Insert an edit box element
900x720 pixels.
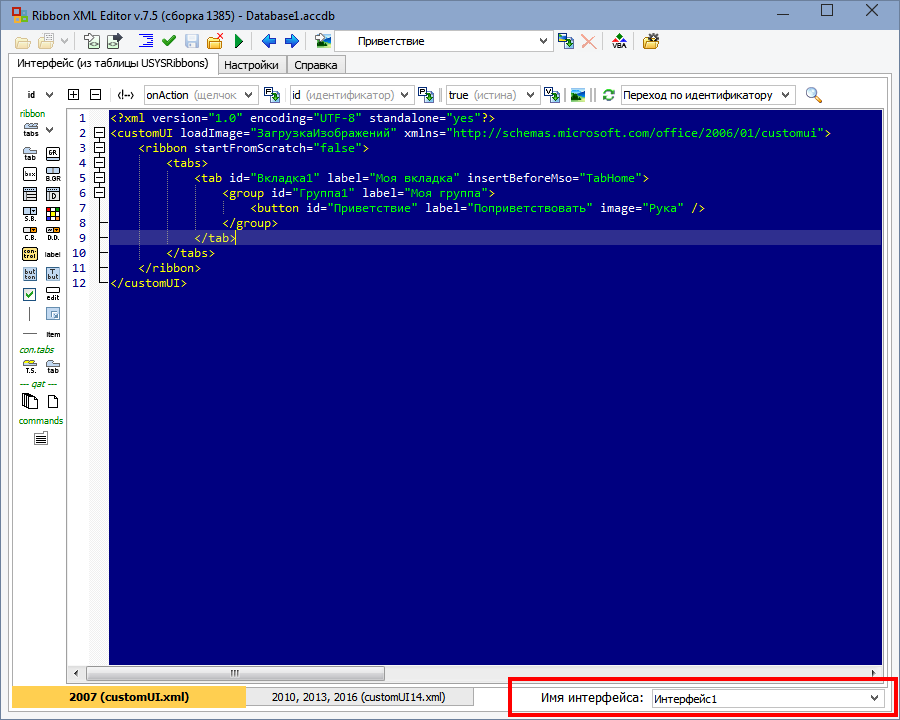[x=53, y=294]
